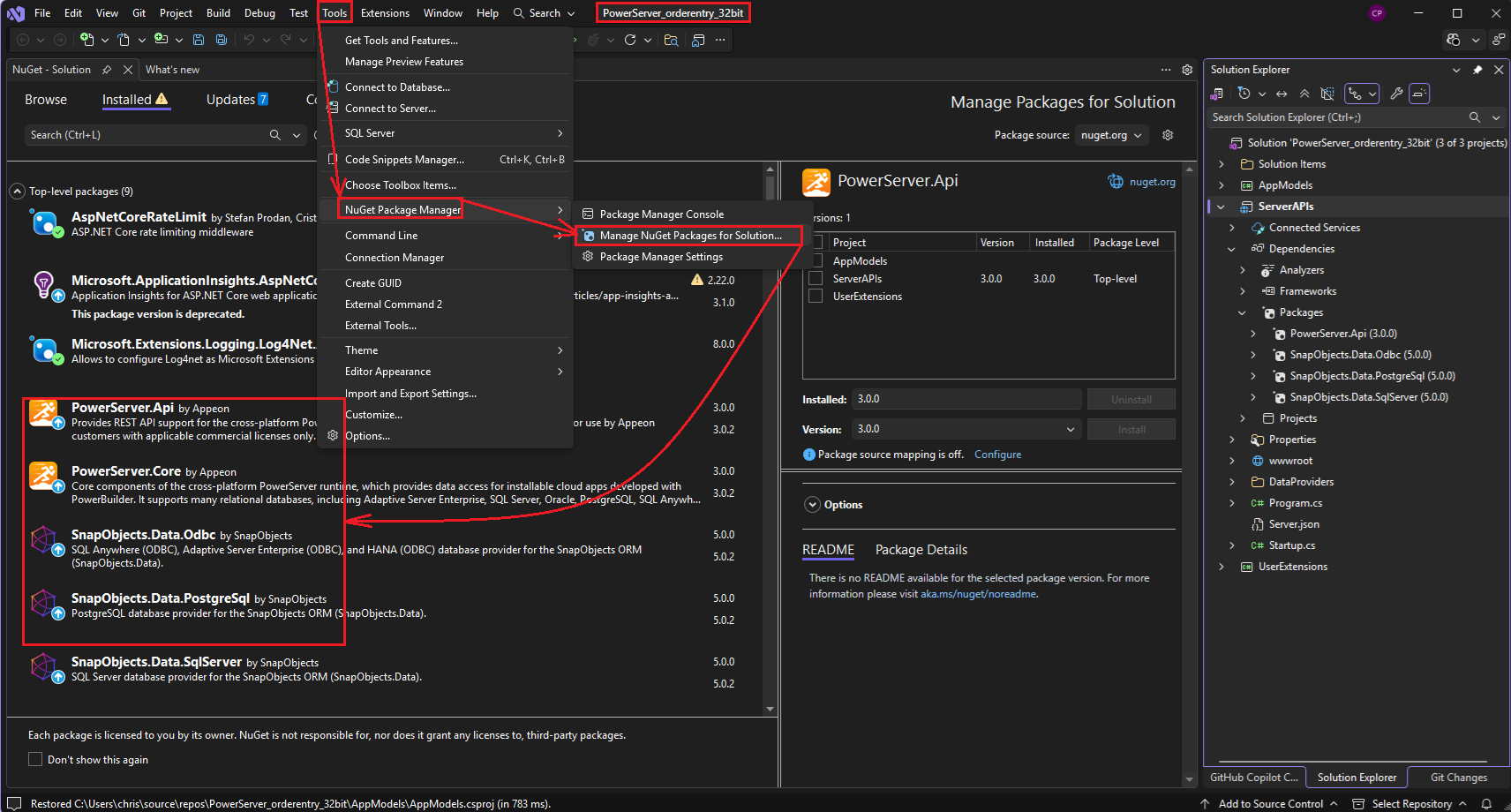This screenshot has height=812, width=1511.
Task: Choose Package Manager Console from submenu
Action: pyautogui.click(x=661, y=214)
